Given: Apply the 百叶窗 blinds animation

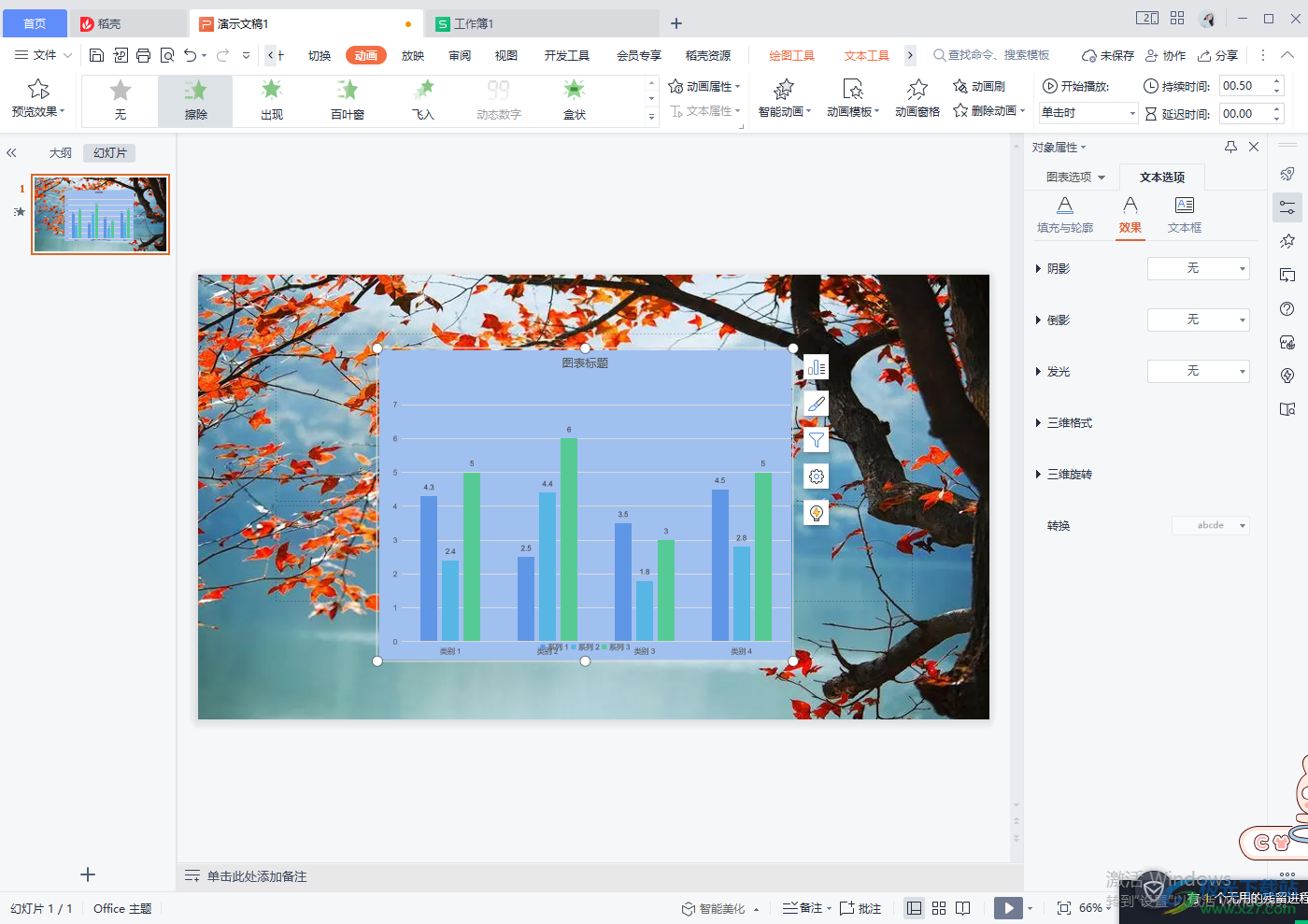Looking at the screenshot, I should (348, 101).
